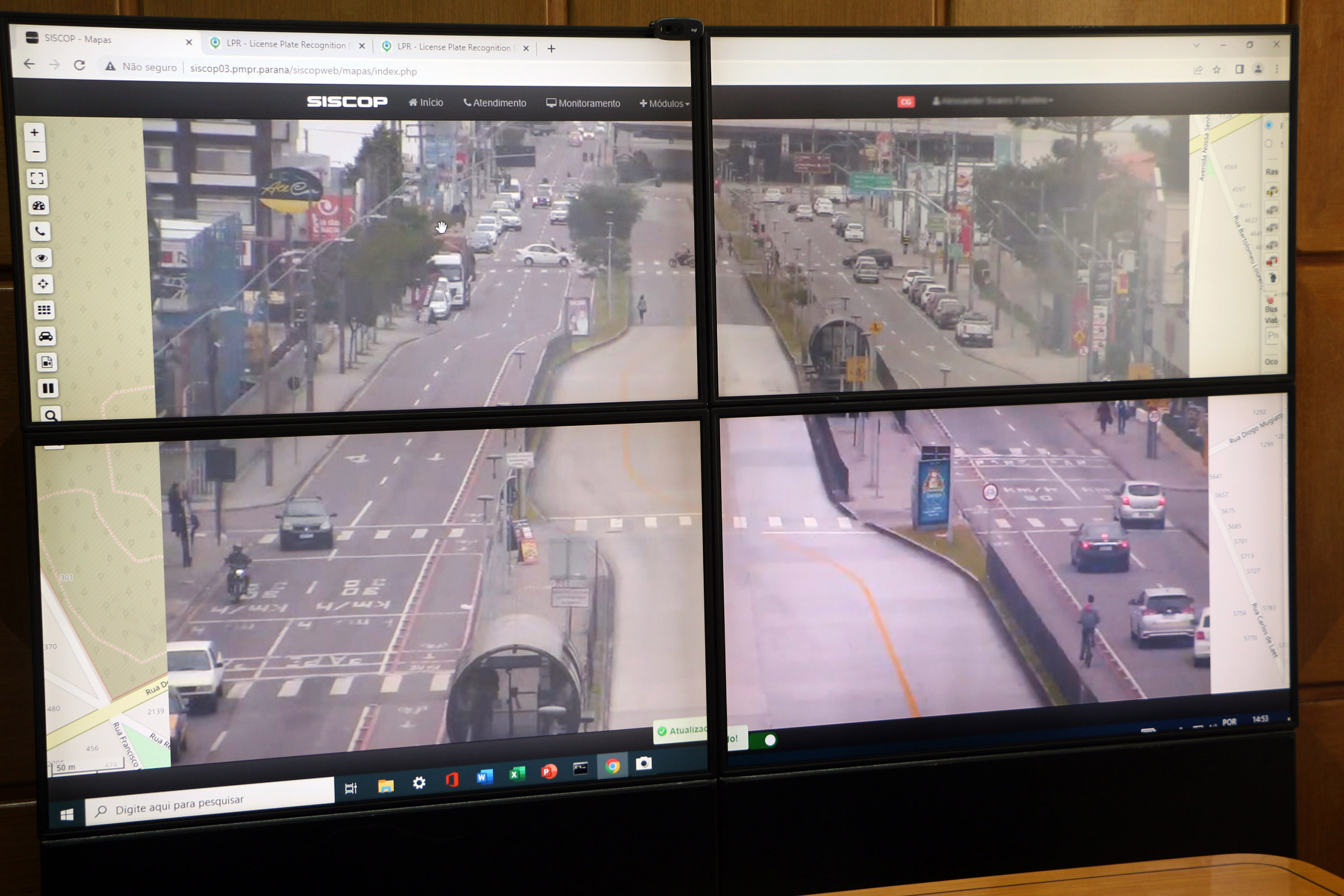Click the siscop03 URL address bar
This screenshot has width=1344, height=896.
(x=303, y=70)
